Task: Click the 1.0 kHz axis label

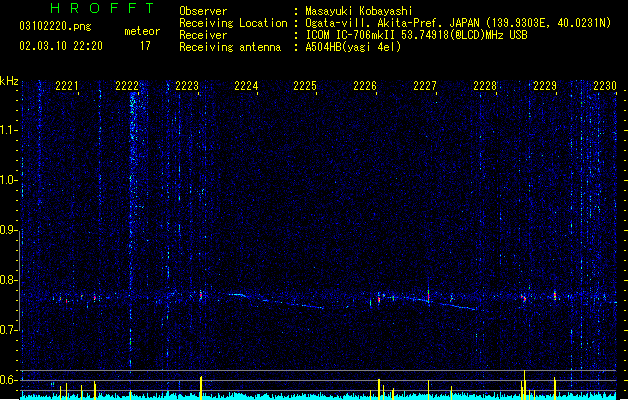Action: pos(8,180)
